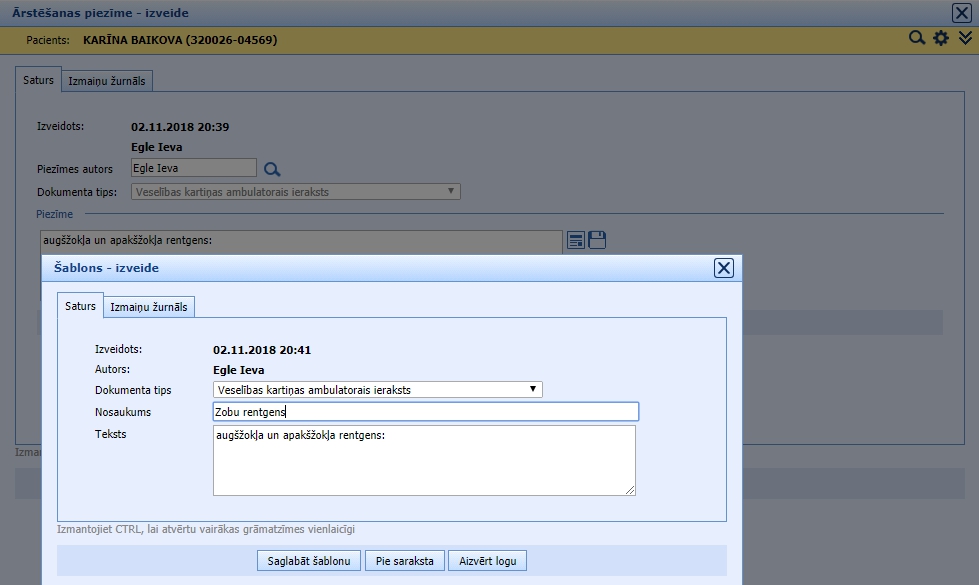This screenshot has width=979, height=585.
Task: Click the Piezīmes autors field Egle Ieva
Action: point(194,168)
